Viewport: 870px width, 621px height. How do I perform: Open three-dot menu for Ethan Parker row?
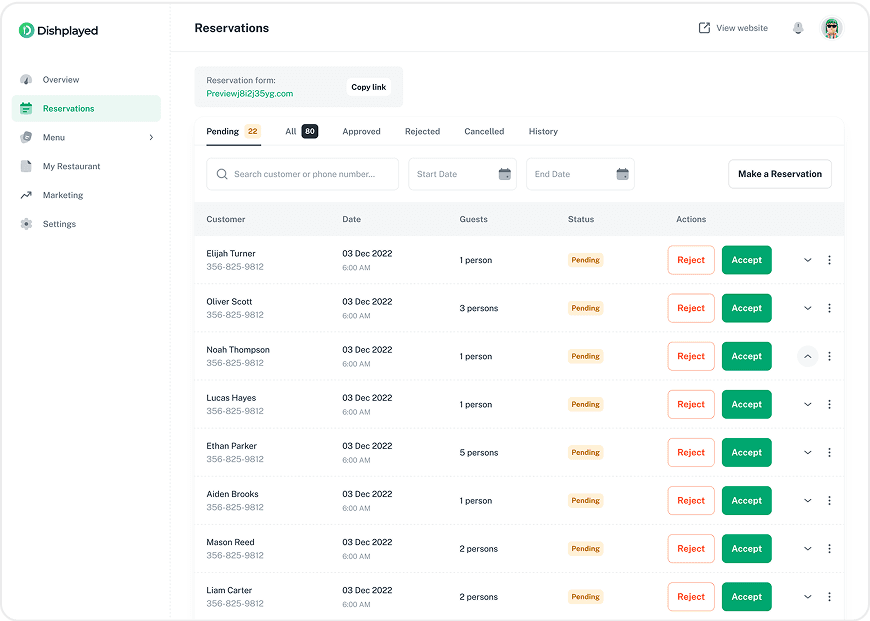pyautogui.click(x=829, y=452)
